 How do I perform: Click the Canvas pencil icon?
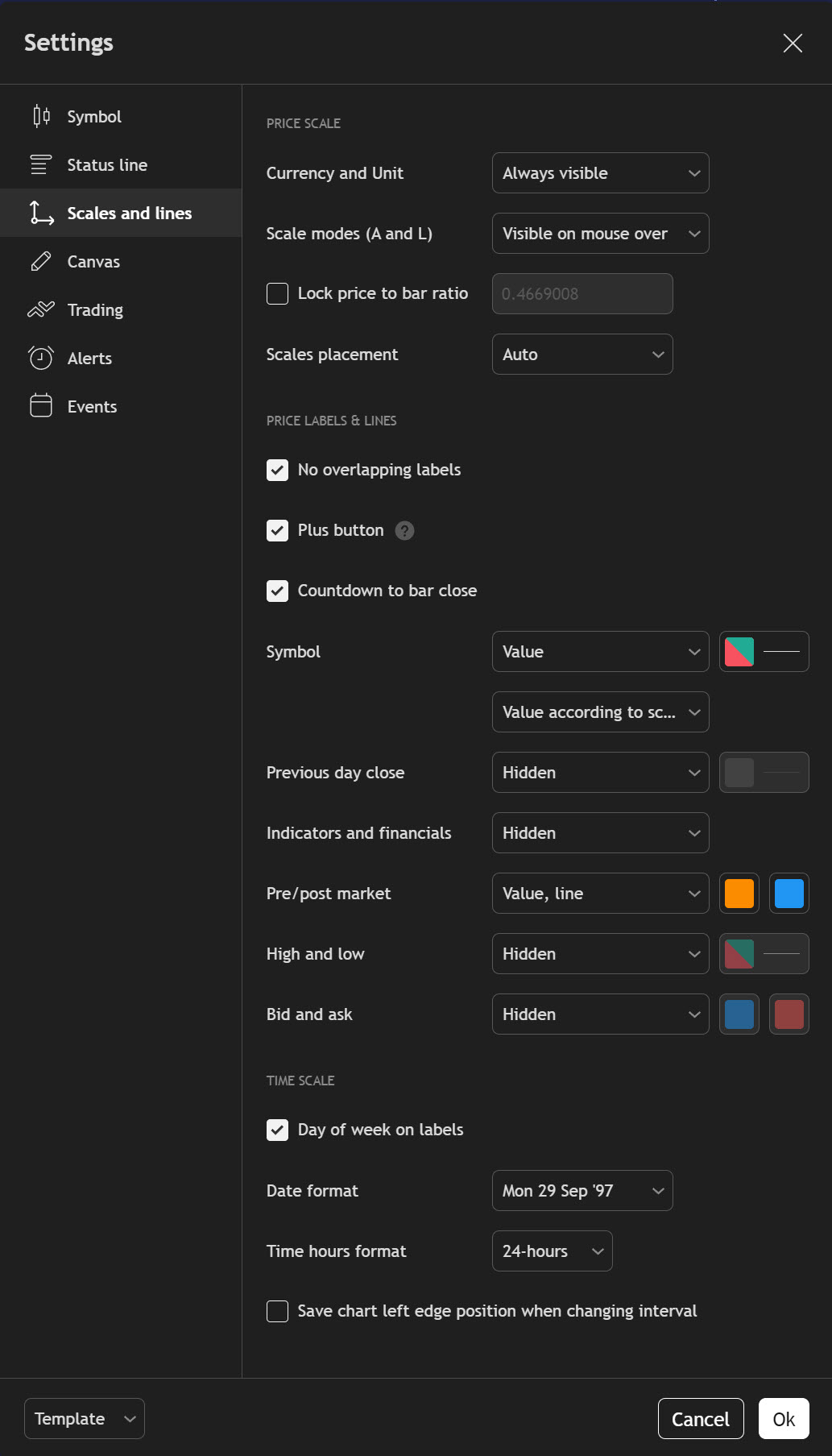(x=41, y=262)
